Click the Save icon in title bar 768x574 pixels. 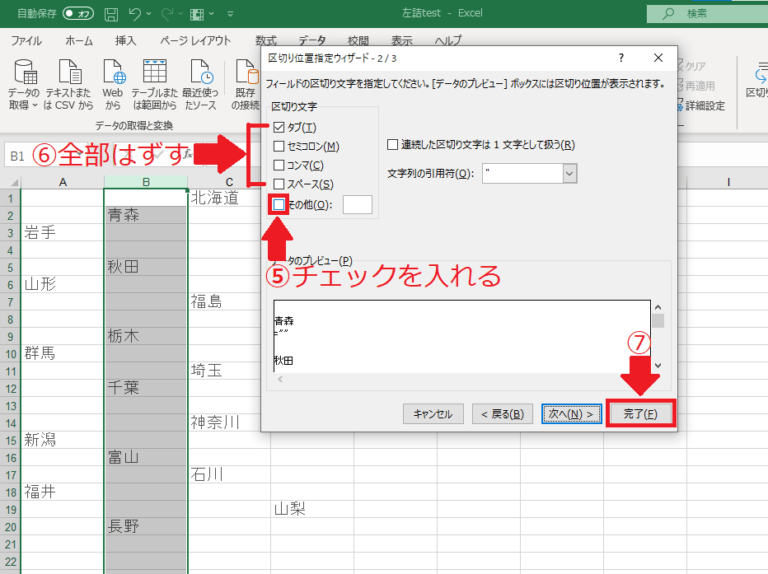[x=111, y=14]
